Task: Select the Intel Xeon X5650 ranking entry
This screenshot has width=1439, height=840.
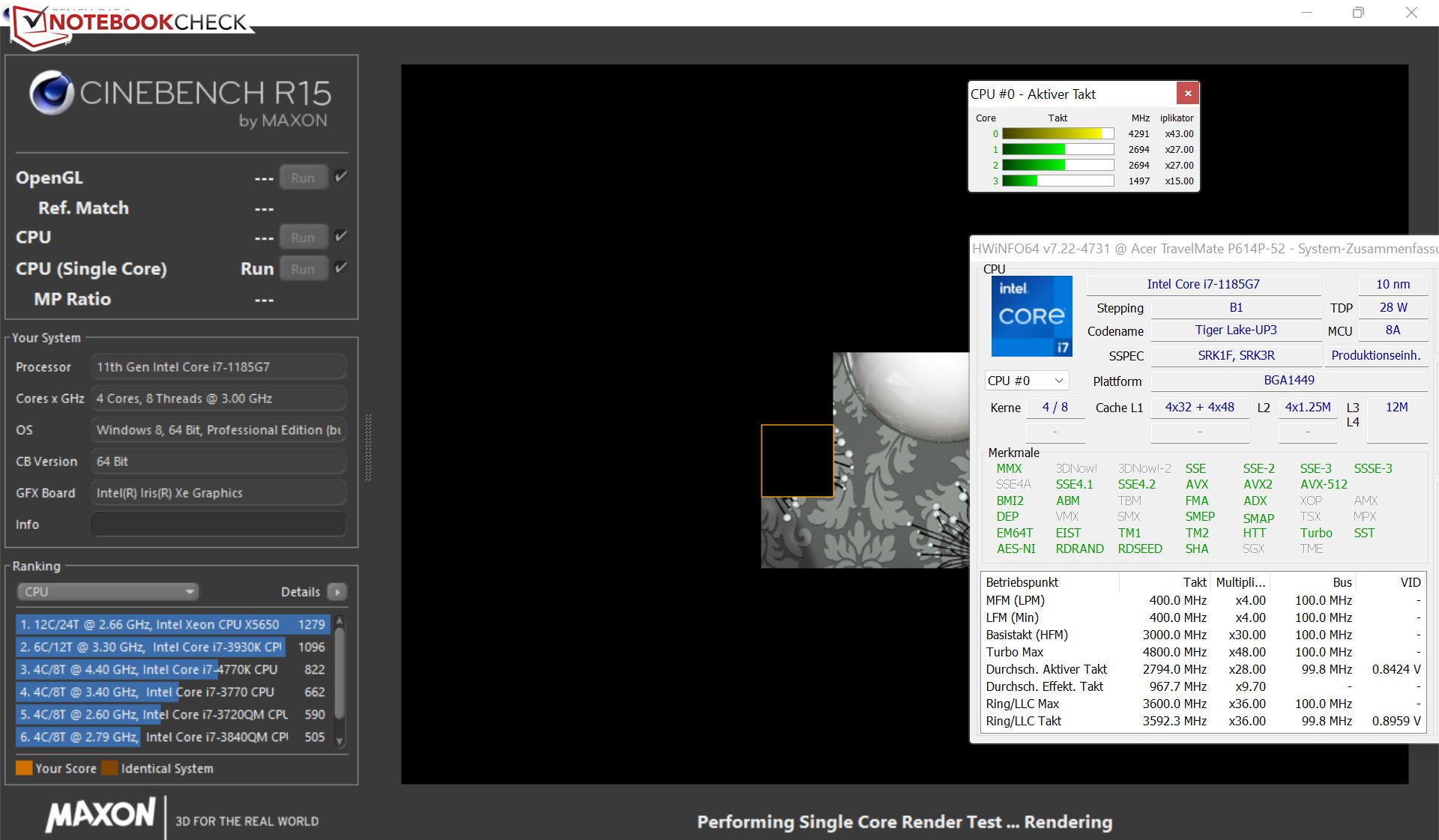Action: (172, 624)
